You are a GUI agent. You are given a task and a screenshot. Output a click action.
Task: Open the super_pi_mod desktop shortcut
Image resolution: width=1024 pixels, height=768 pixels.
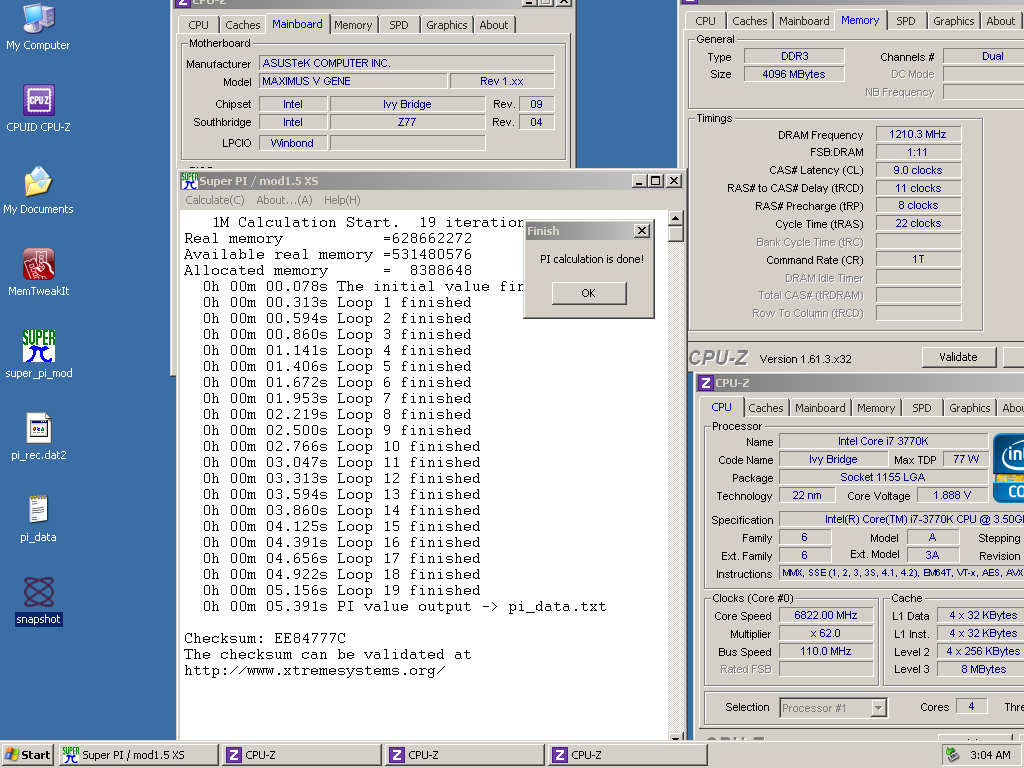[38, 346]
